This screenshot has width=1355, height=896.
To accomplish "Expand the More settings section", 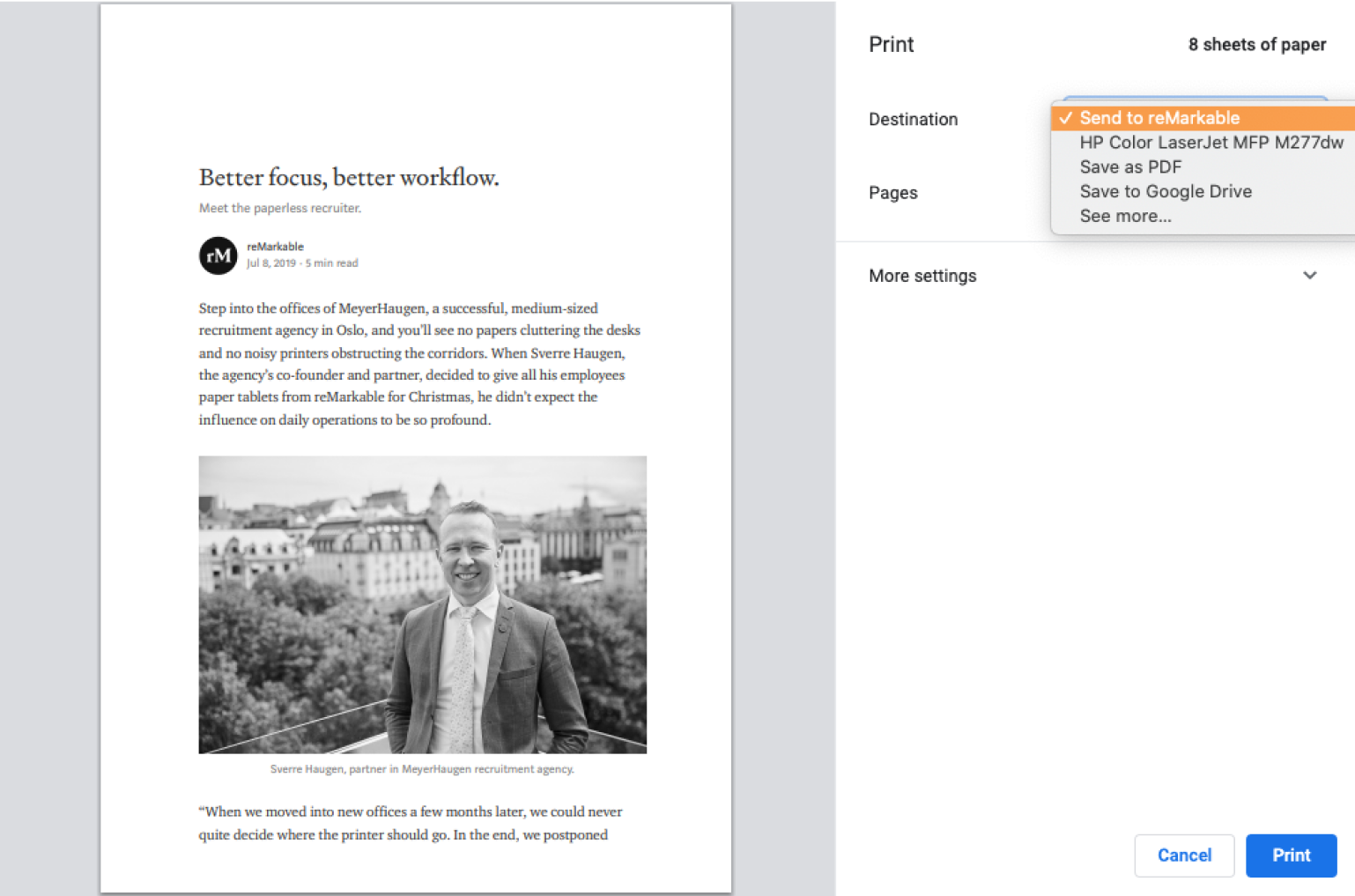I will (922, 275).
